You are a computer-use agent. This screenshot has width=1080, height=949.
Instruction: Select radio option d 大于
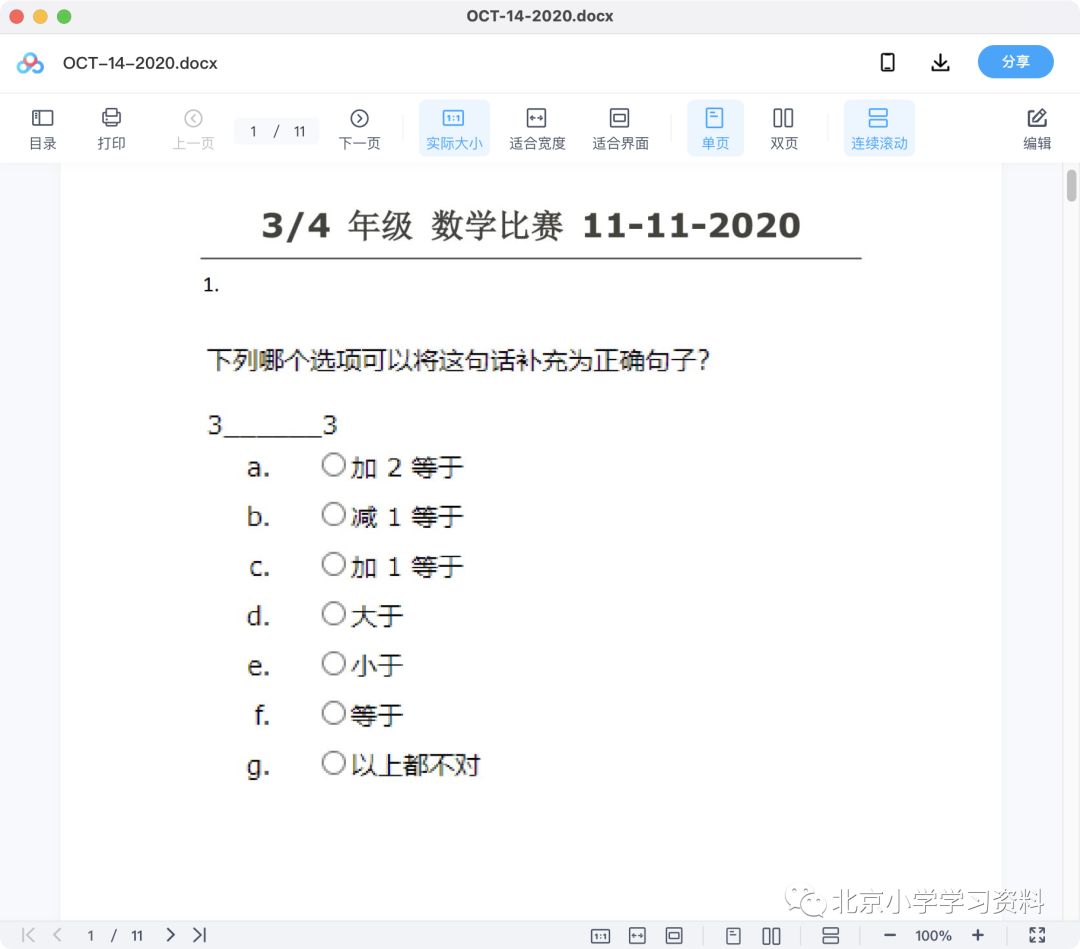point(333,614)
